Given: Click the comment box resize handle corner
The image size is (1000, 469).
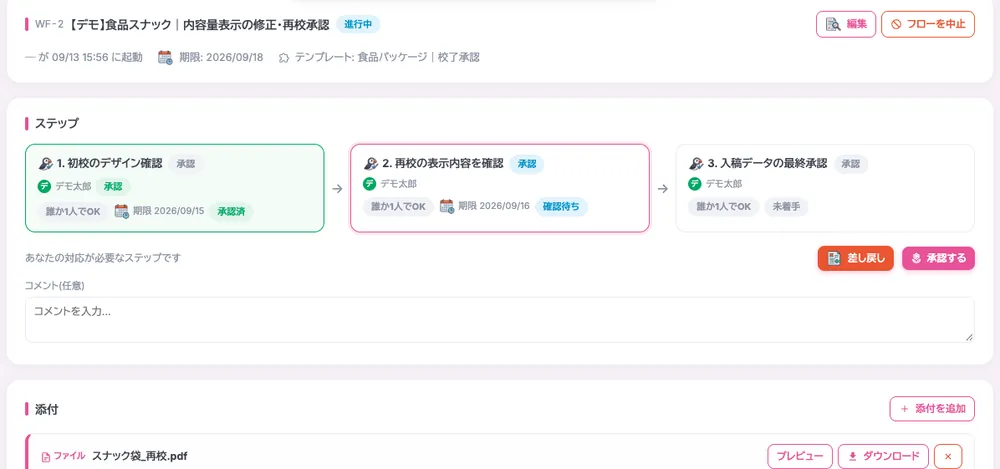Looking at the screenshot, I should (x=969, y=337).
